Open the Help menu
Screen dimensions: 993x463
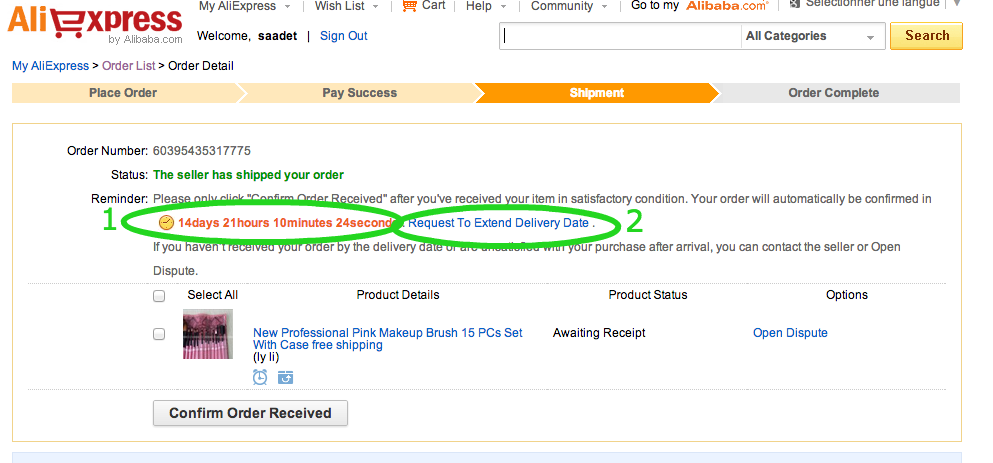point(485,6)
